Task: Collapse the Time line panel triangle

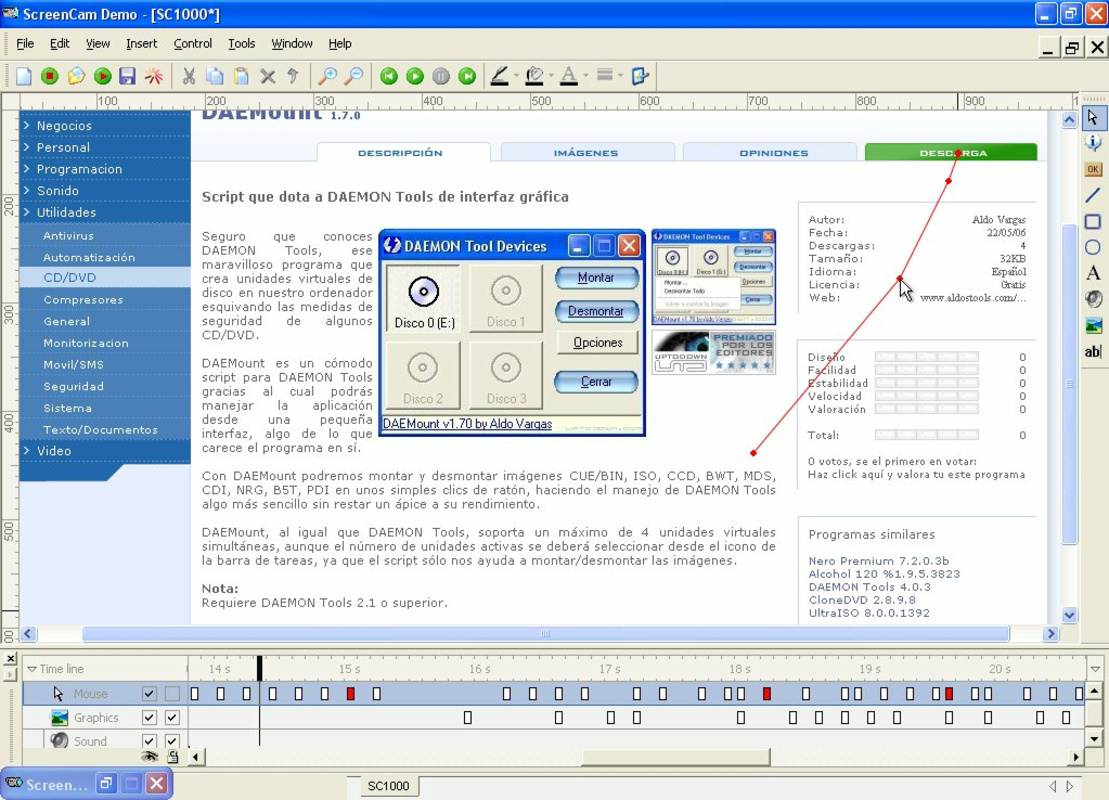Action: pyautogui.click(x=32, y=668)
